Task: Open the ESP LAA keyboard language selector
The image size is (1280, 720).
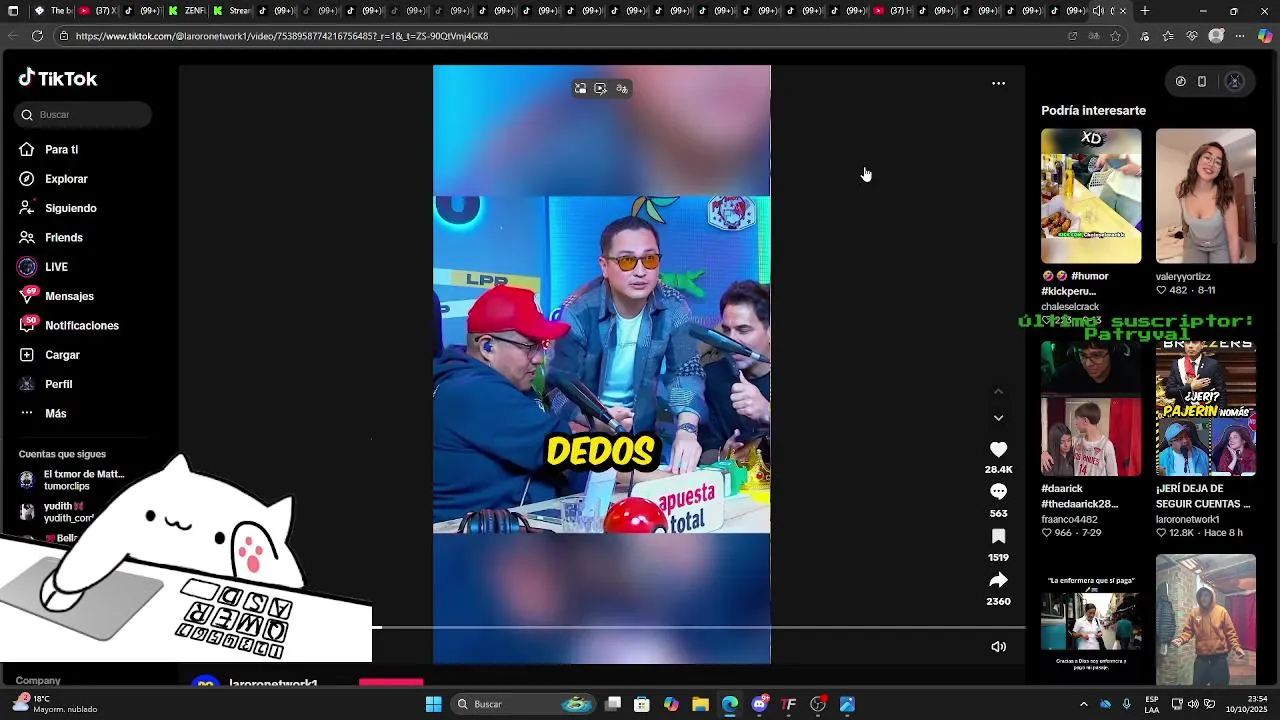Action: coord(1152,705)
